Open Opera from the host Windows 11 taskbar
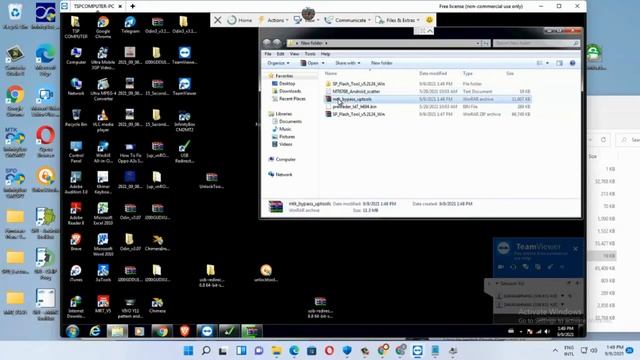The height and width of the screenshot is (360, 640). pos(329,351)
